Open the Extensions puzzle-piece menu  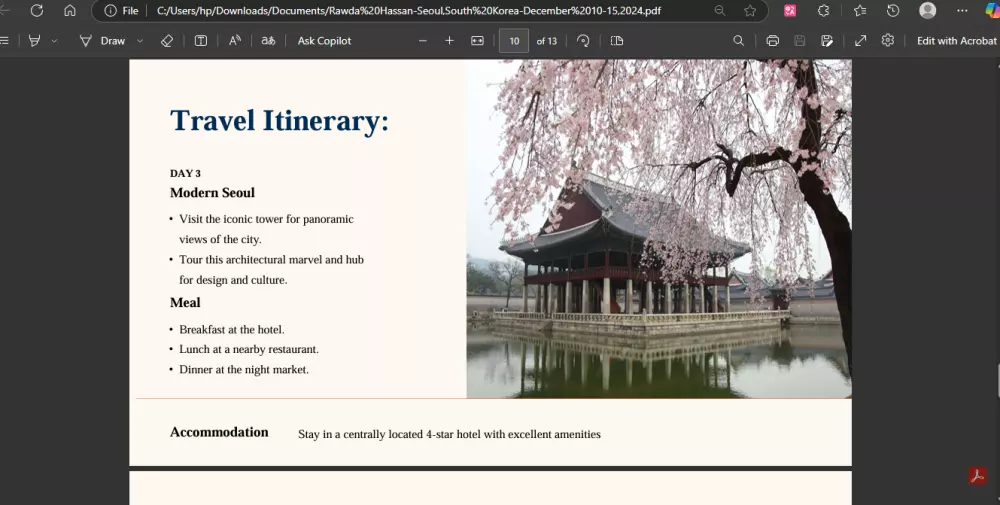[824, 11]
